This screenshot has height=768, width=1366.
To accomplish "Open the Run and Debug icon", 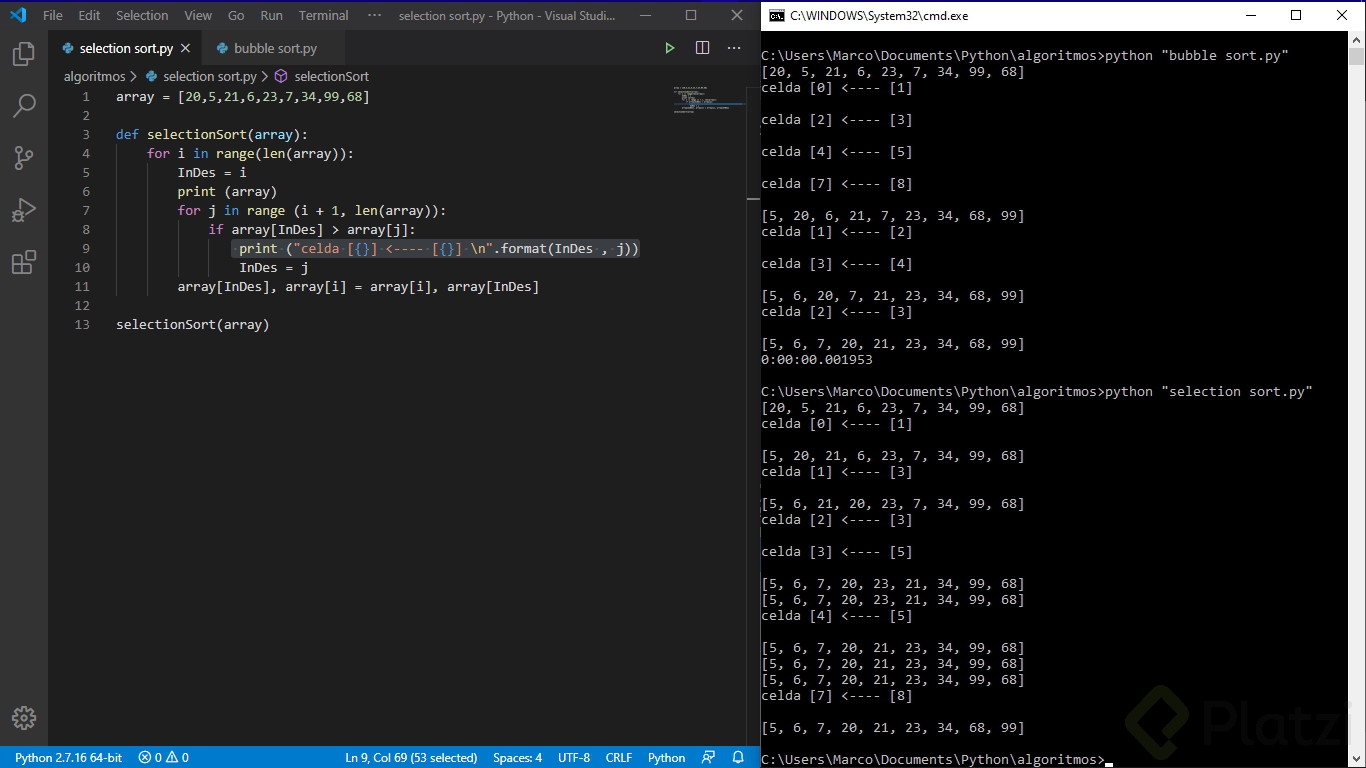I will click(x=23, y=209).
